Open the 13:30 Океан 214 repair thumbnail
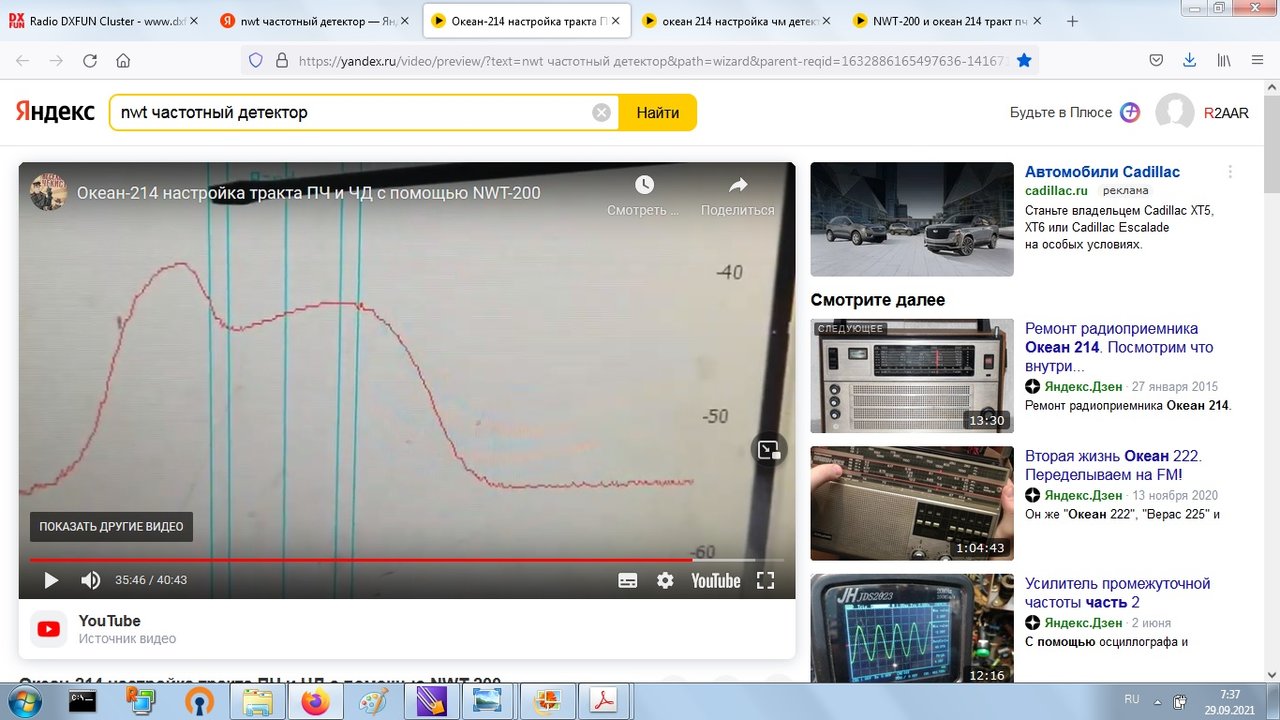 [x=912, y=376]
